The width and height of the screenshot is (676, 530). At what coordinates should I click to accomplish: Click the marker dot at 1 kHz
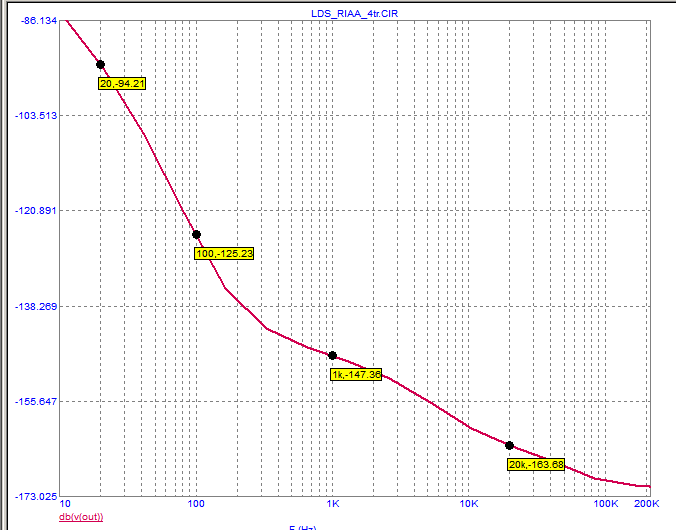click(x=332, y=355)
